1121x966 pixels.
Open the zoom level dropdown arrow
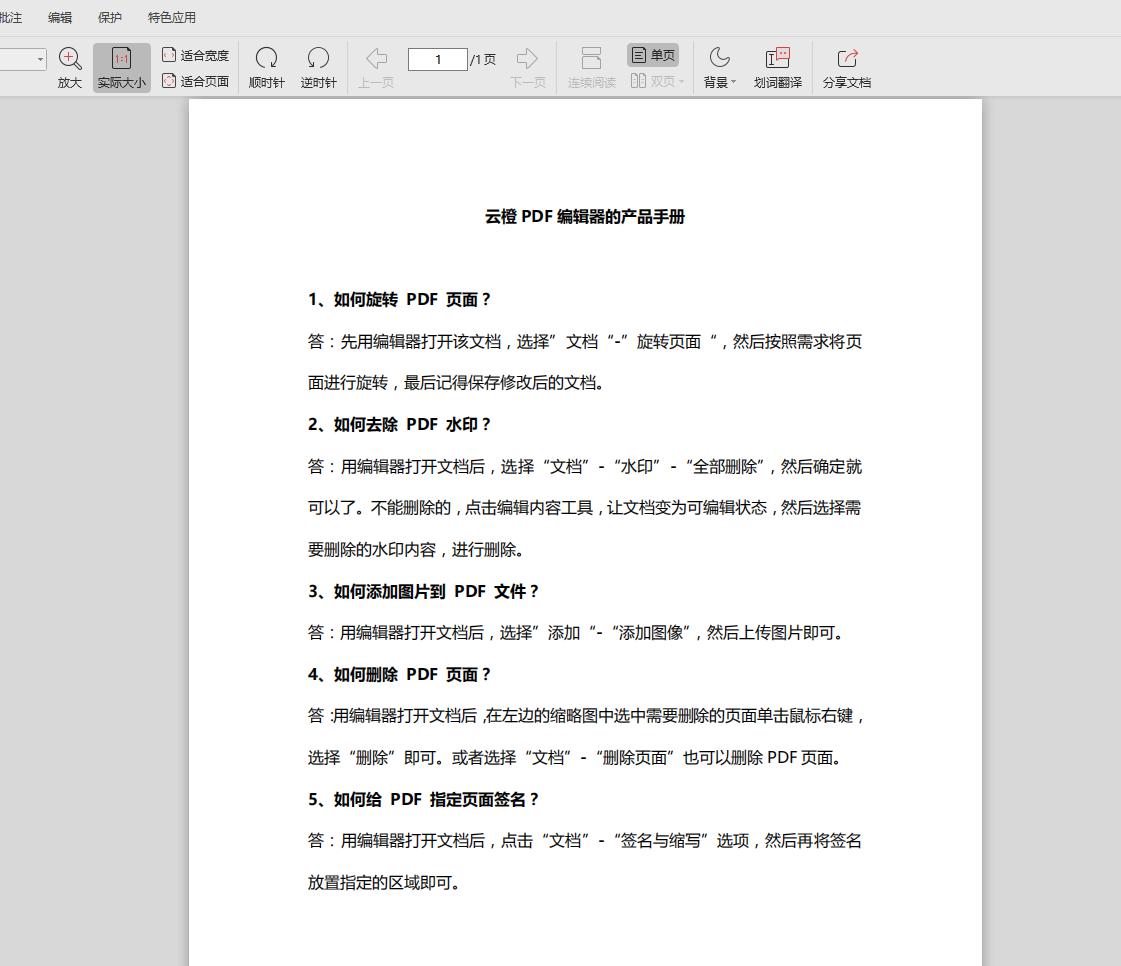(40, 59)
